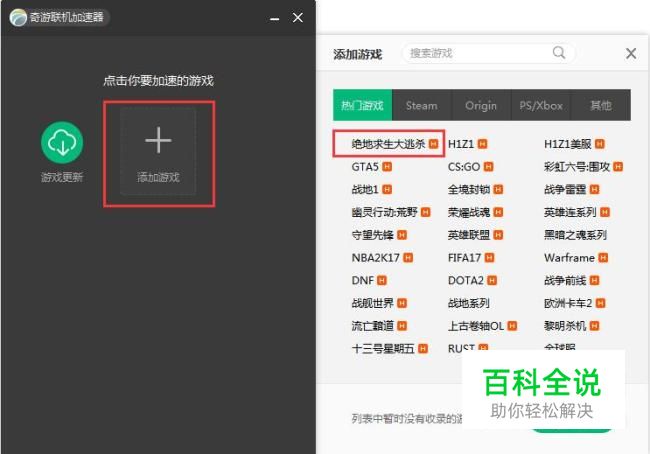650x454 pixels.
Task: Click the H badge next to 战地1
Action: 387,189
